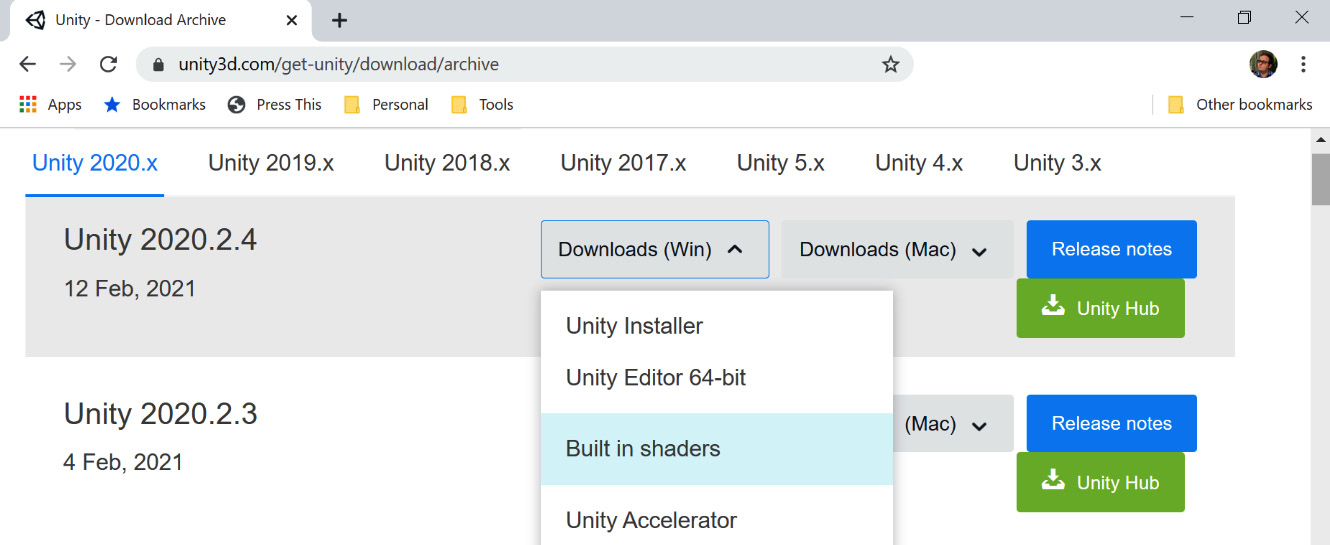
Task: Switch to the Unity 2017.x tab
Action: click(623, 163)
